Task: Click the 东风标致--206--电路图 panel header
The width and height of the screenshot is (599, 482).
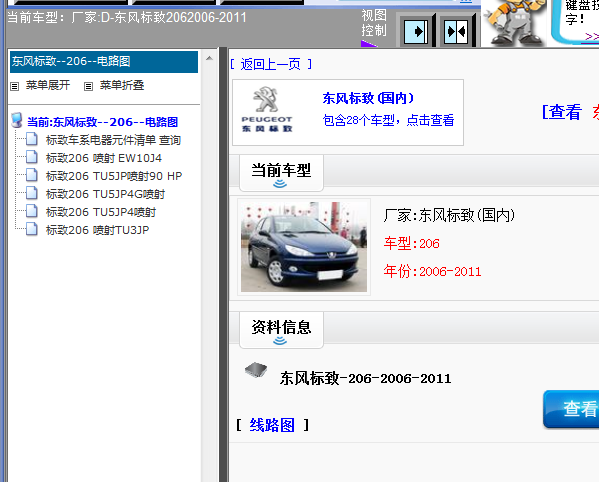Action: click(104, 61)
